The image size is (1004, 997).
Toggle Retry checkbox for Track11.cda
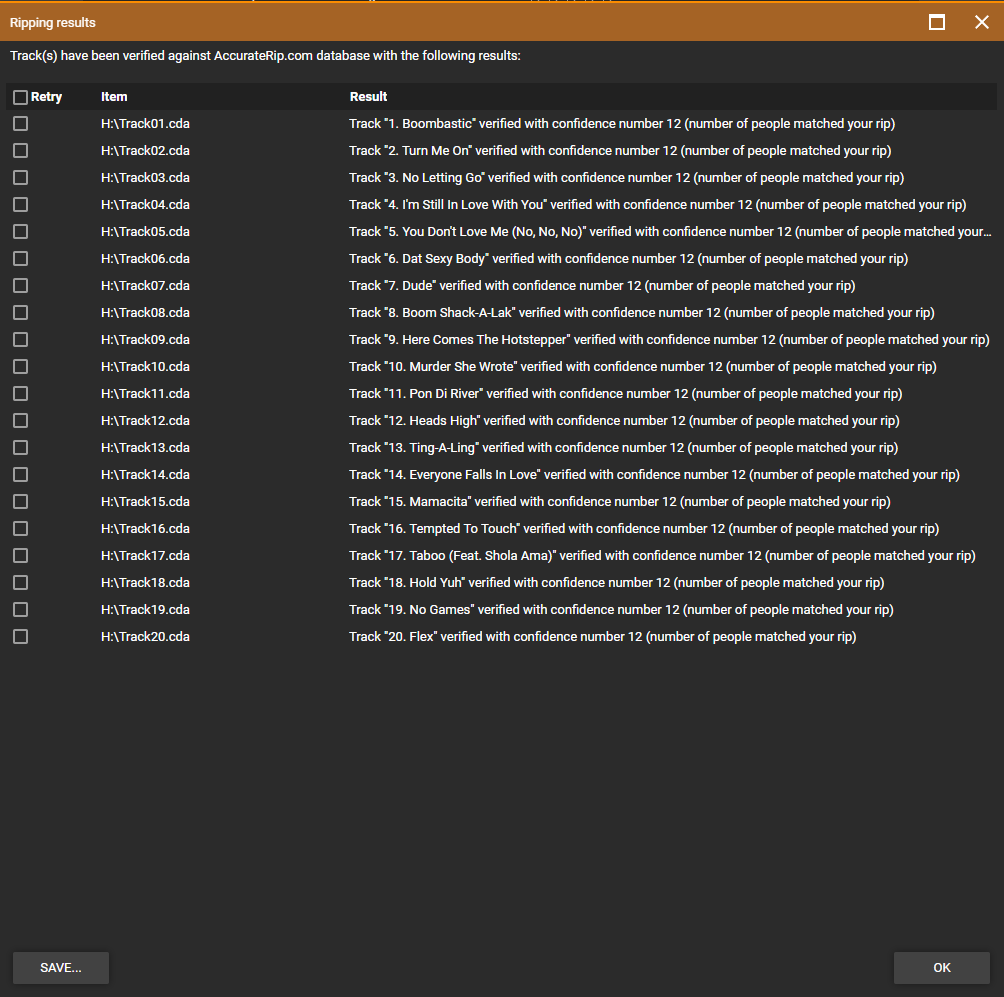[x=20, y=394]
